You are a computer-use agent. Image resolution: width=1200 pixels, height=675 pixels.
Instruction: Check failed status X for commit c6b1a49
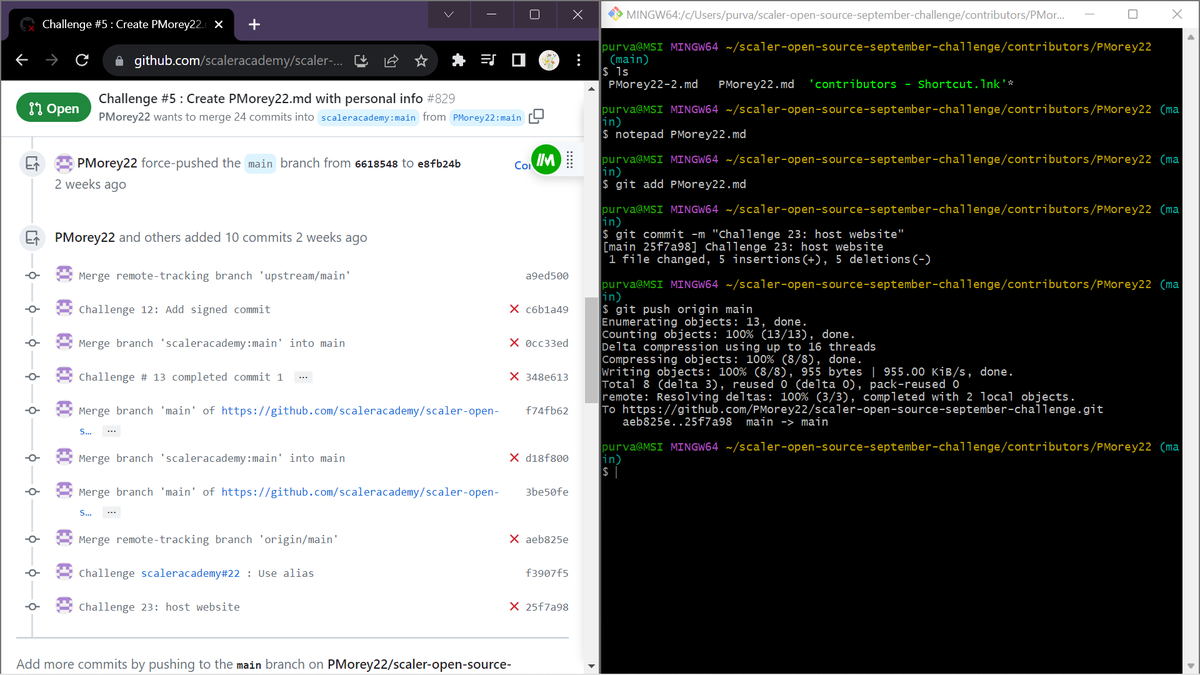click(514, 309)
